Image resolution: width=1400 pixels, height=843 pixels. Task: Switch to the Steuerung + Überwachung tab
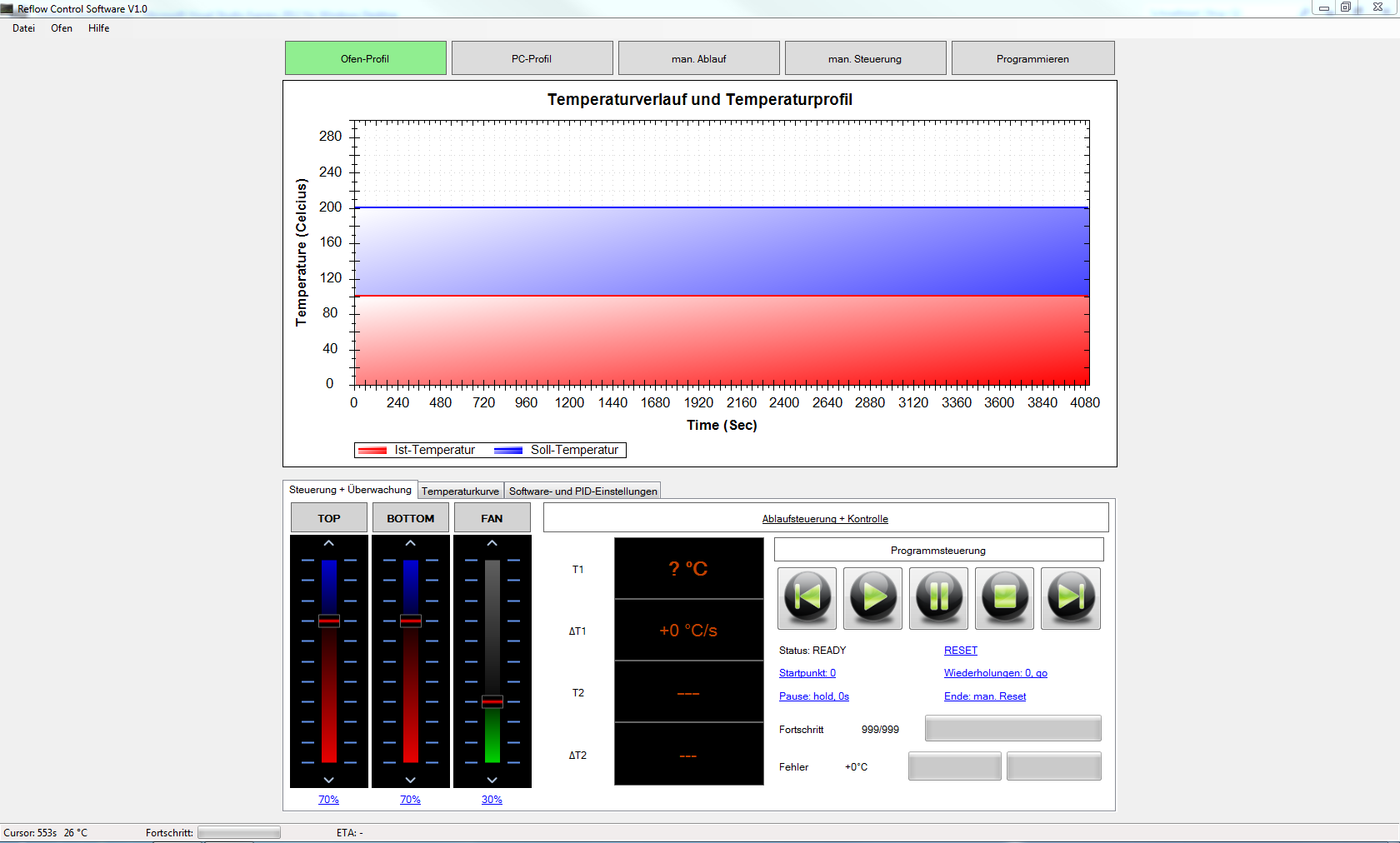(350, 490)
